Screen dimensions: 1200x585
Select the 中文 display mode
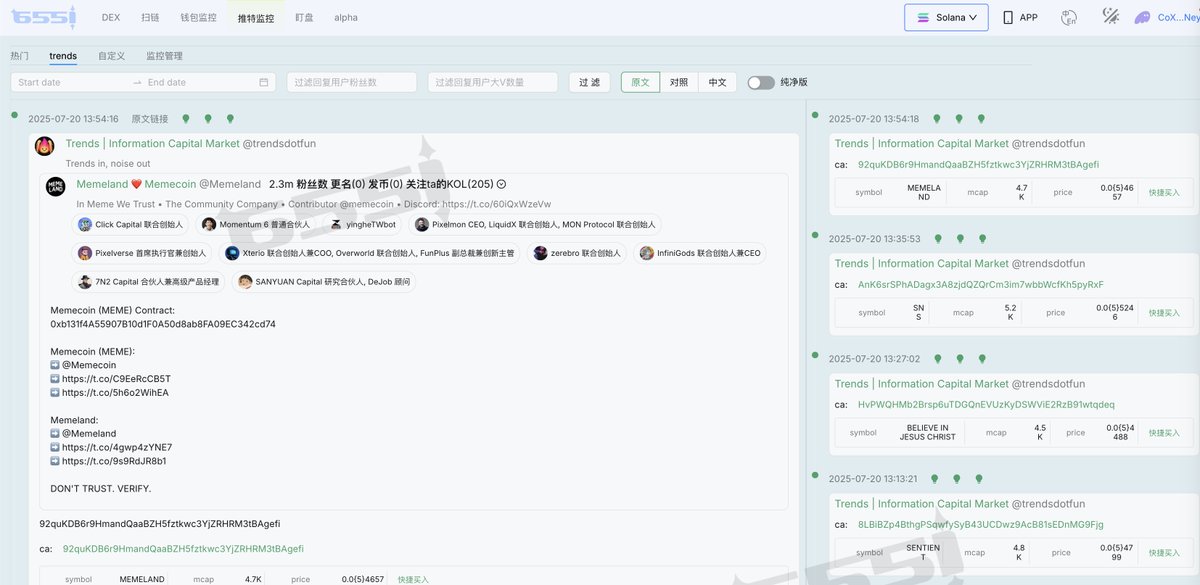click(x=717, y=82)
